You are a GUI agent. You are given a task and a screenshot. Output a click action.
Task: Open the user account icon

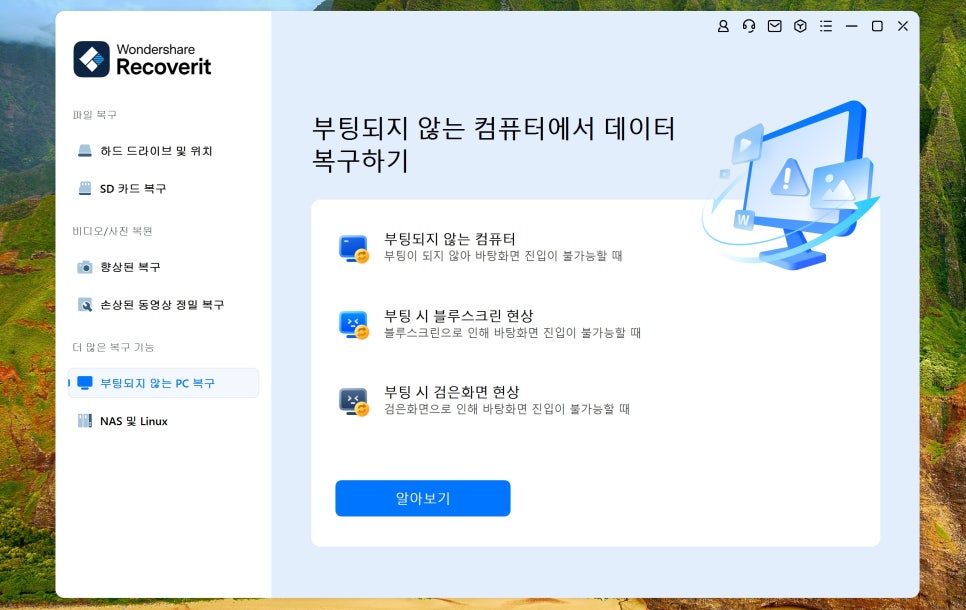(723, 26)
